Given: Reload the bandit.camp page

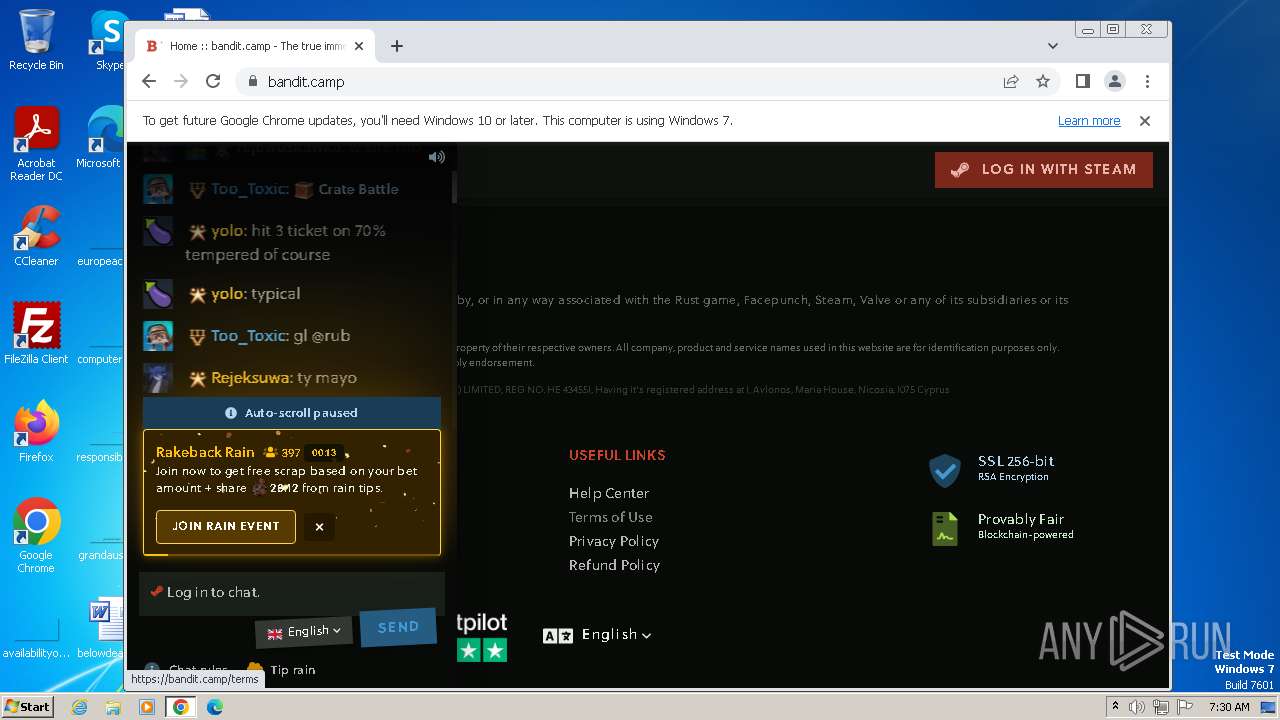Looking at the screenshot, I should tap(213, 82).
